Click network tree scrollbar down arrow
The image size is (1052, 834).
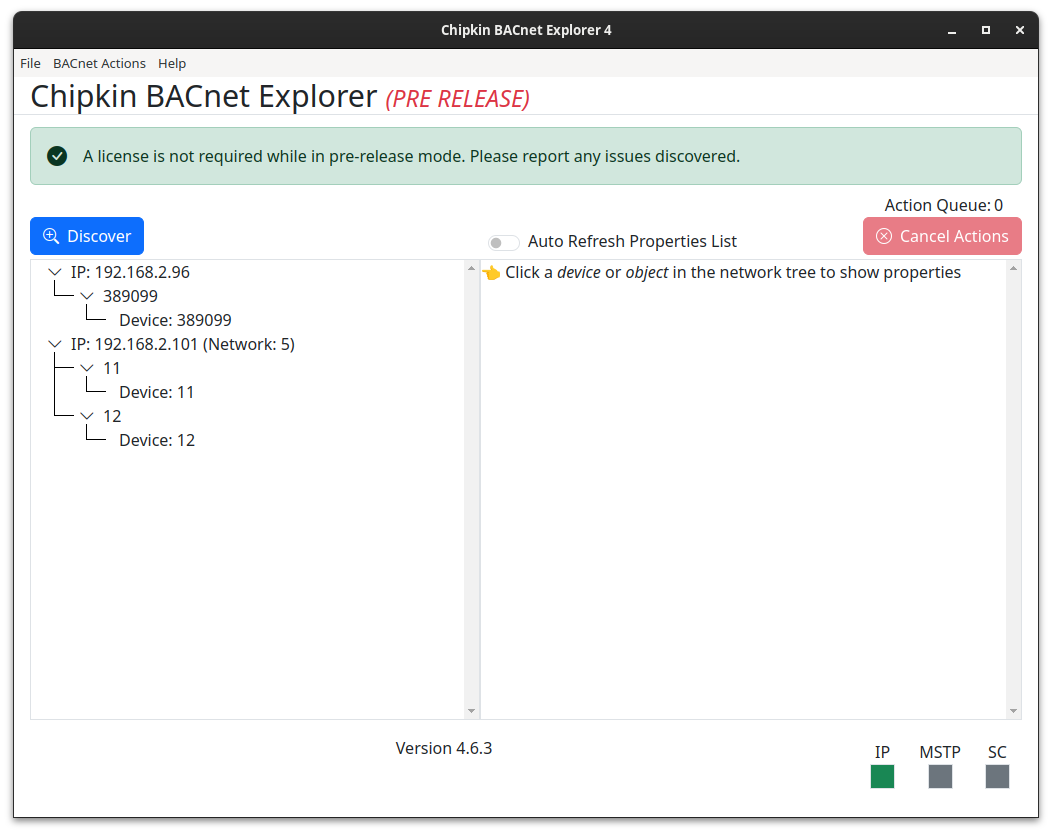click(x=471, y=711)
